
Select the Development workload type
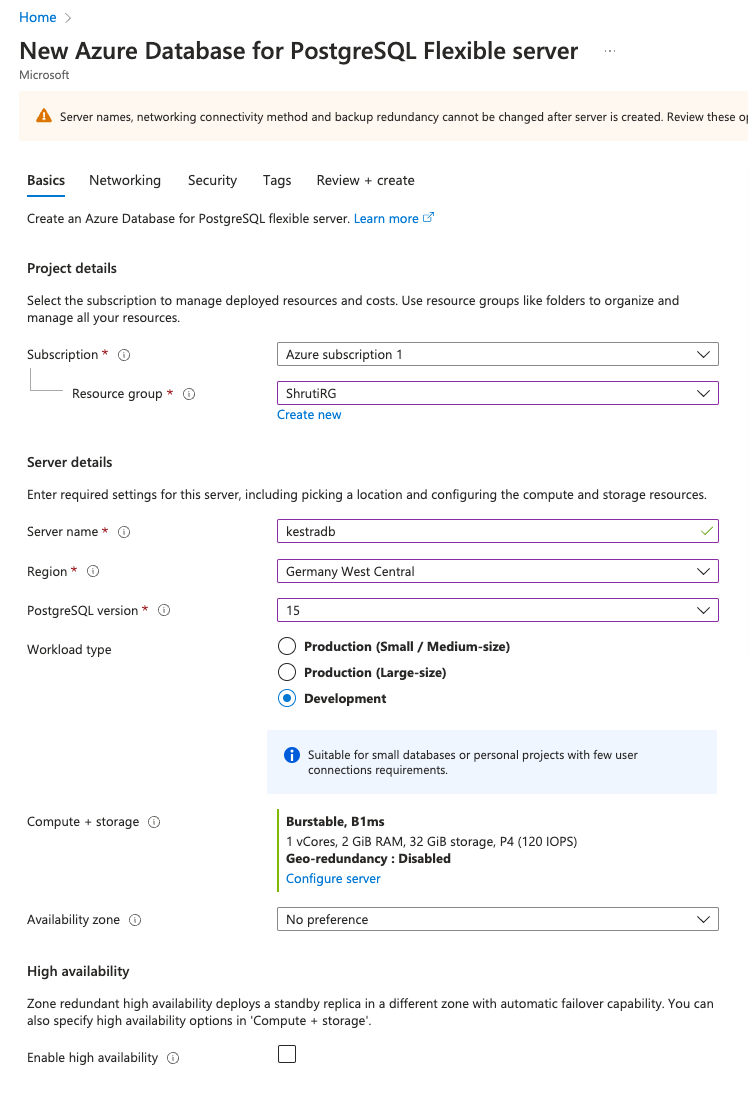(287, 698)
